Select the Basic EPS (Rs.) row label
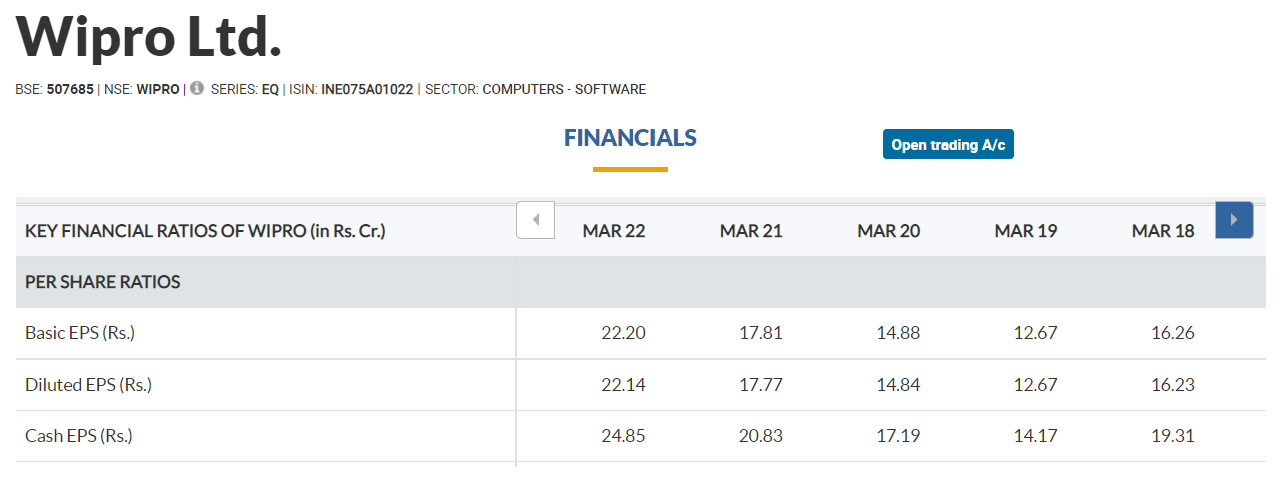The width and height of the screenshot is (1283, 482). coord(80,333)
